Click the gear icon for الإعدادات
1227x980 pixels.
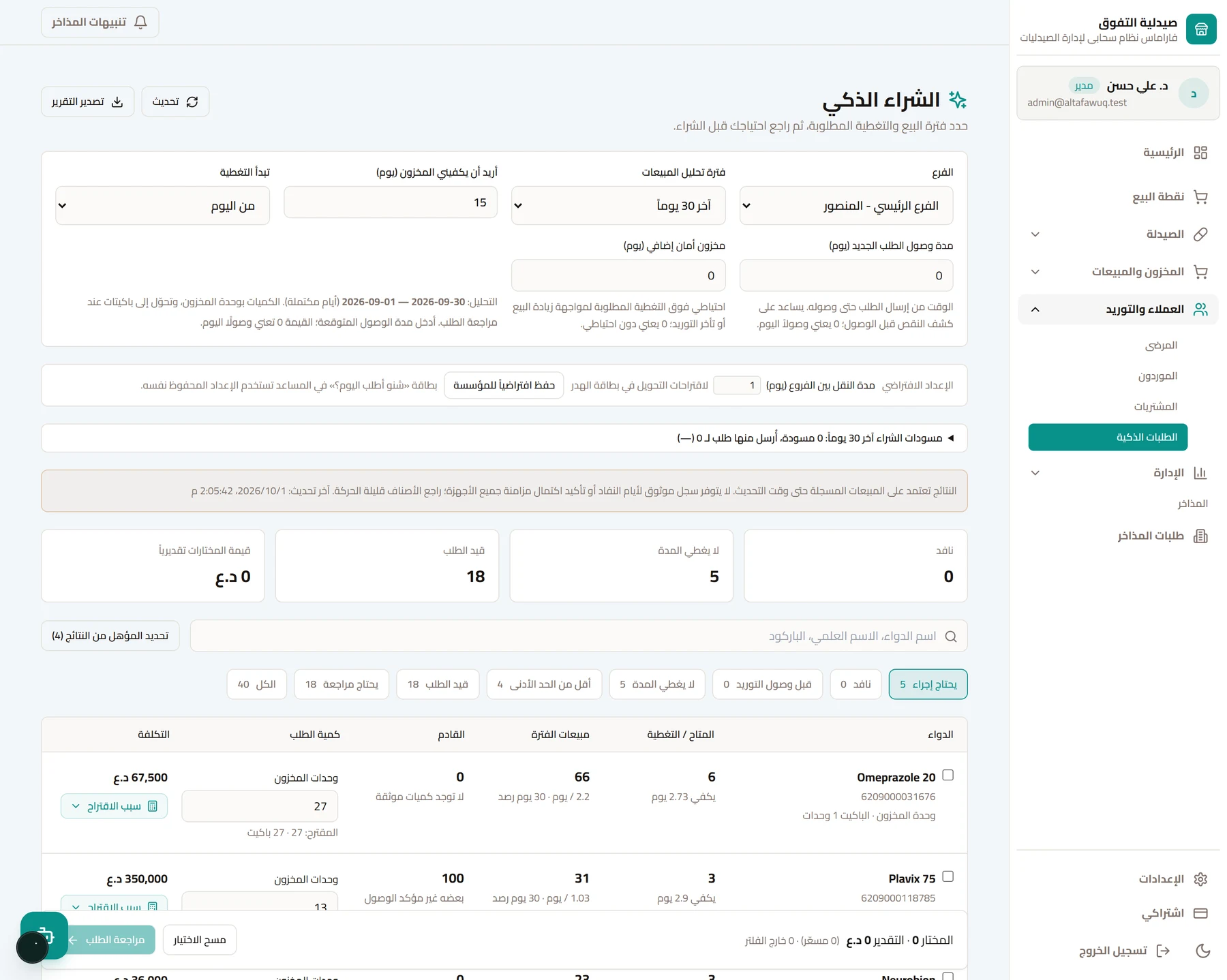[x=1200, y=879]
